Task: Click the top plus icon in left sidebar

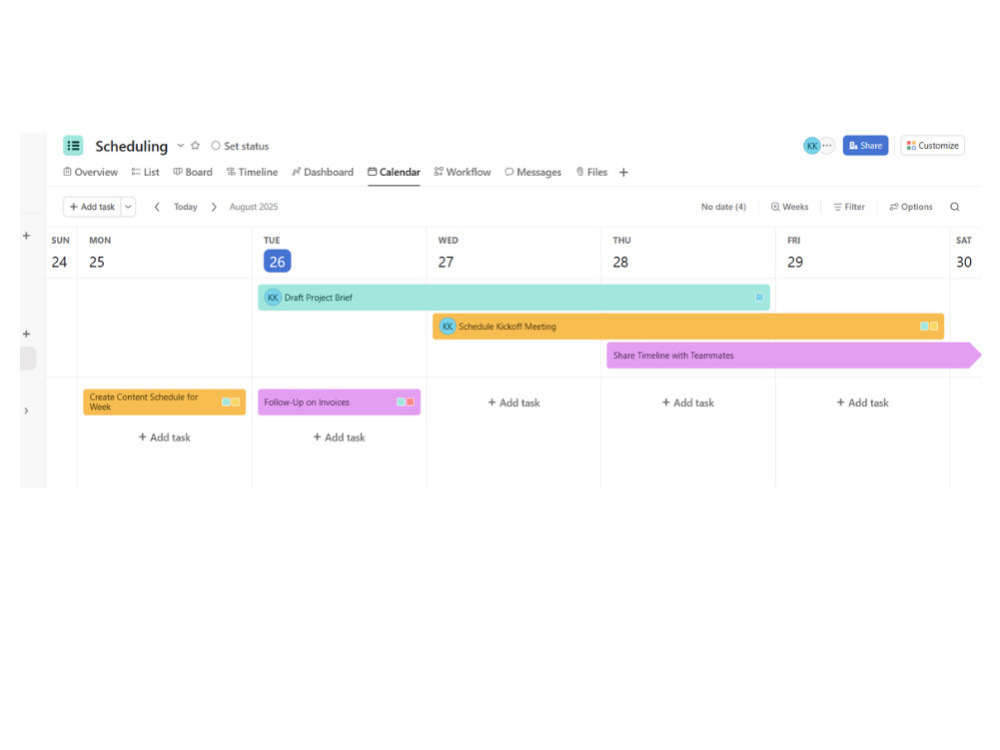Action: click(26, 236)
